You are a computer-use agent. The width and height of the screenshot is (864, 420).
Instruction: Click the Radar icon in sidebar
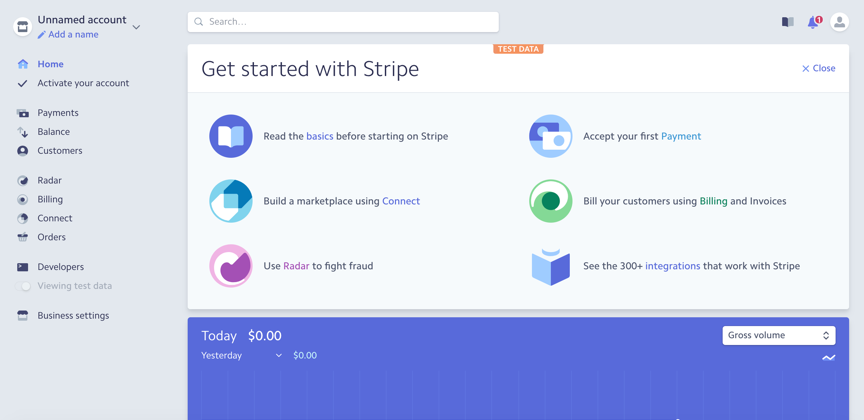23,180
